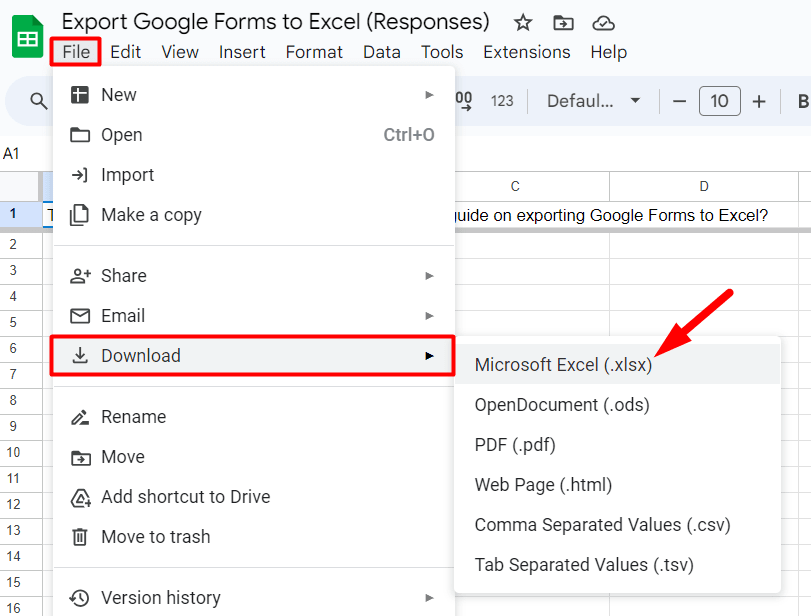Open the Tools menu
This screenshot has height=616, width=811.
[442, 52]
